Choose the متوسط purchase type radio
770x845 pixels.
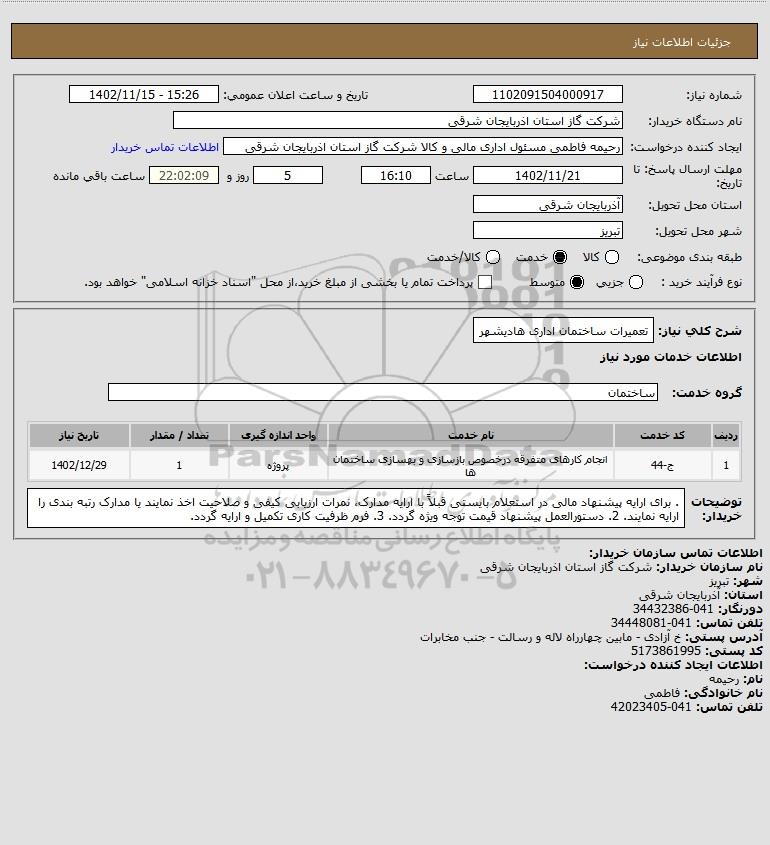click(x=577, y=282)
